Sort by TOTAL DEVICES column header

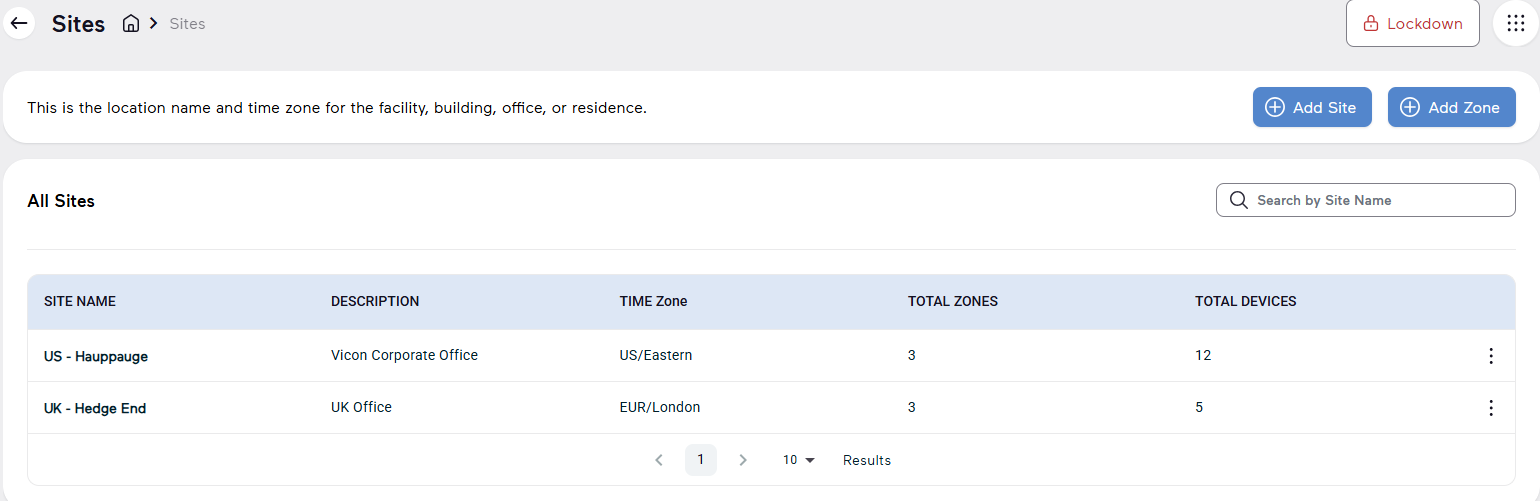pos(1246,302)
